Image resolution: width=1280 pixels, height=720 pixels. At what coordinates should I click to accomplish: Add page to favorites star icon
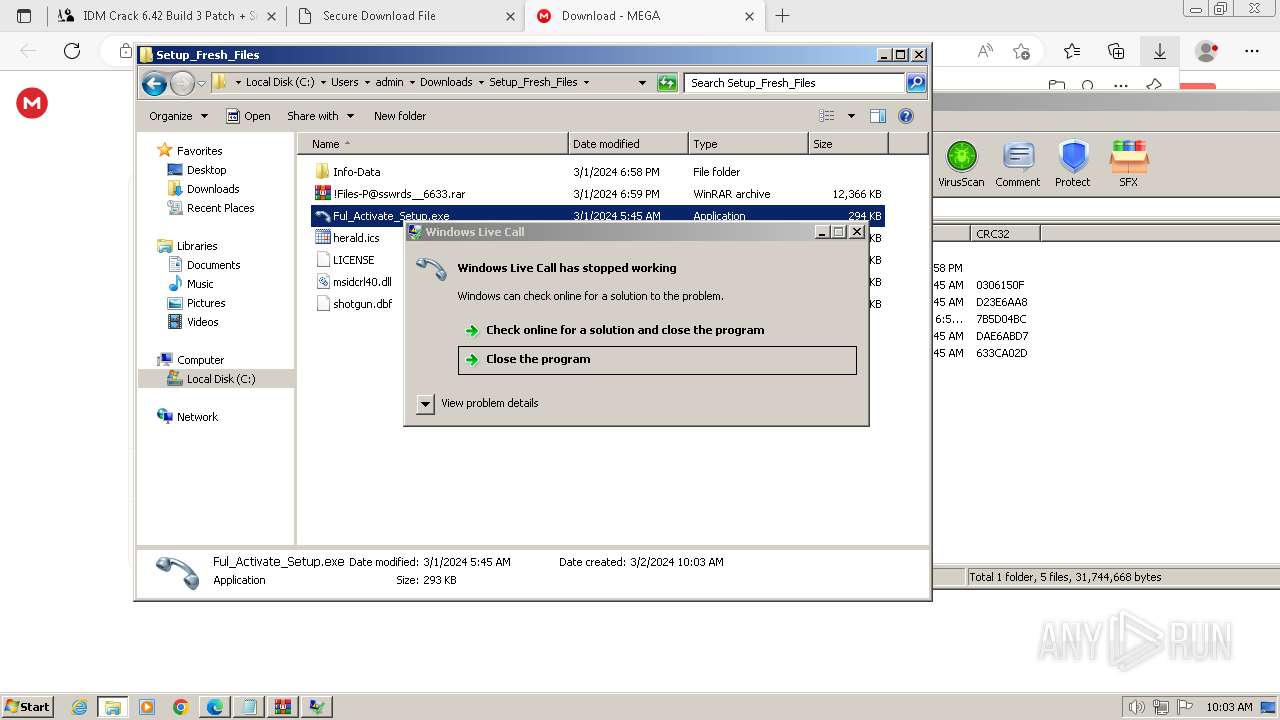tap(1021, 50)
